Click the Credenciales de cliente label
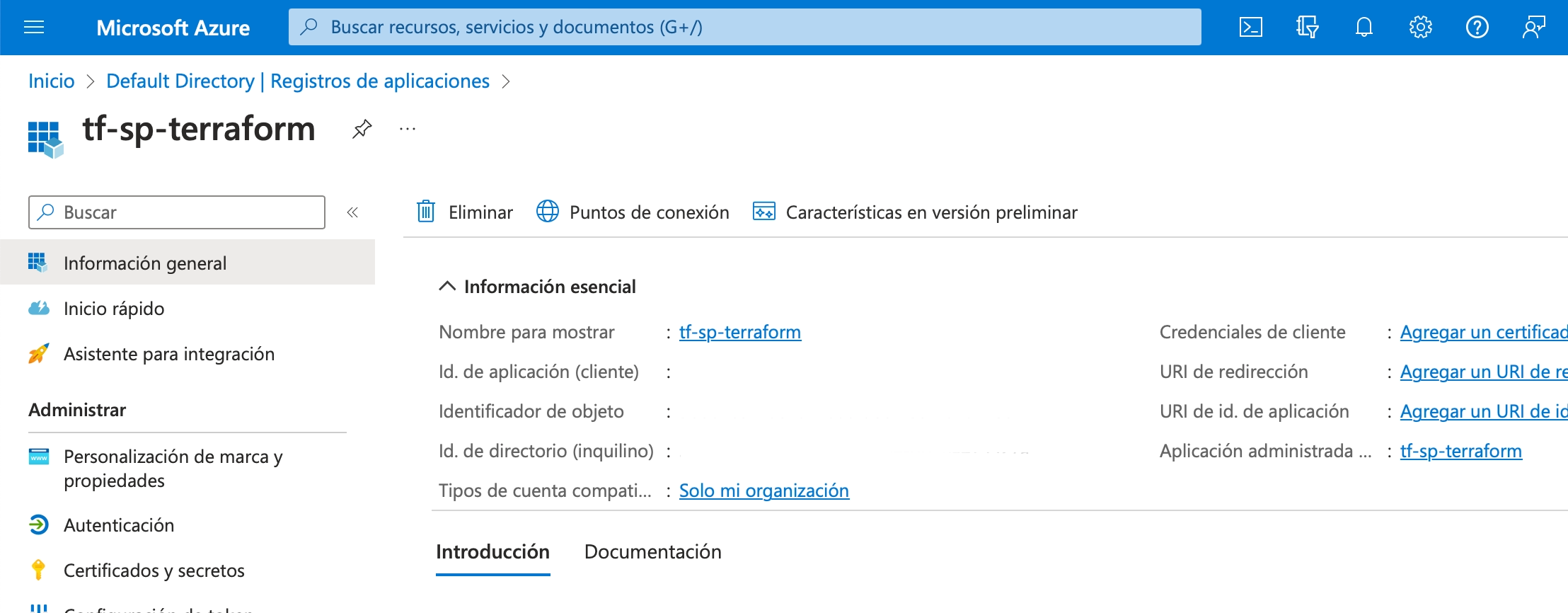Viewport: 1568px width, 613px height. (1252, 332)
